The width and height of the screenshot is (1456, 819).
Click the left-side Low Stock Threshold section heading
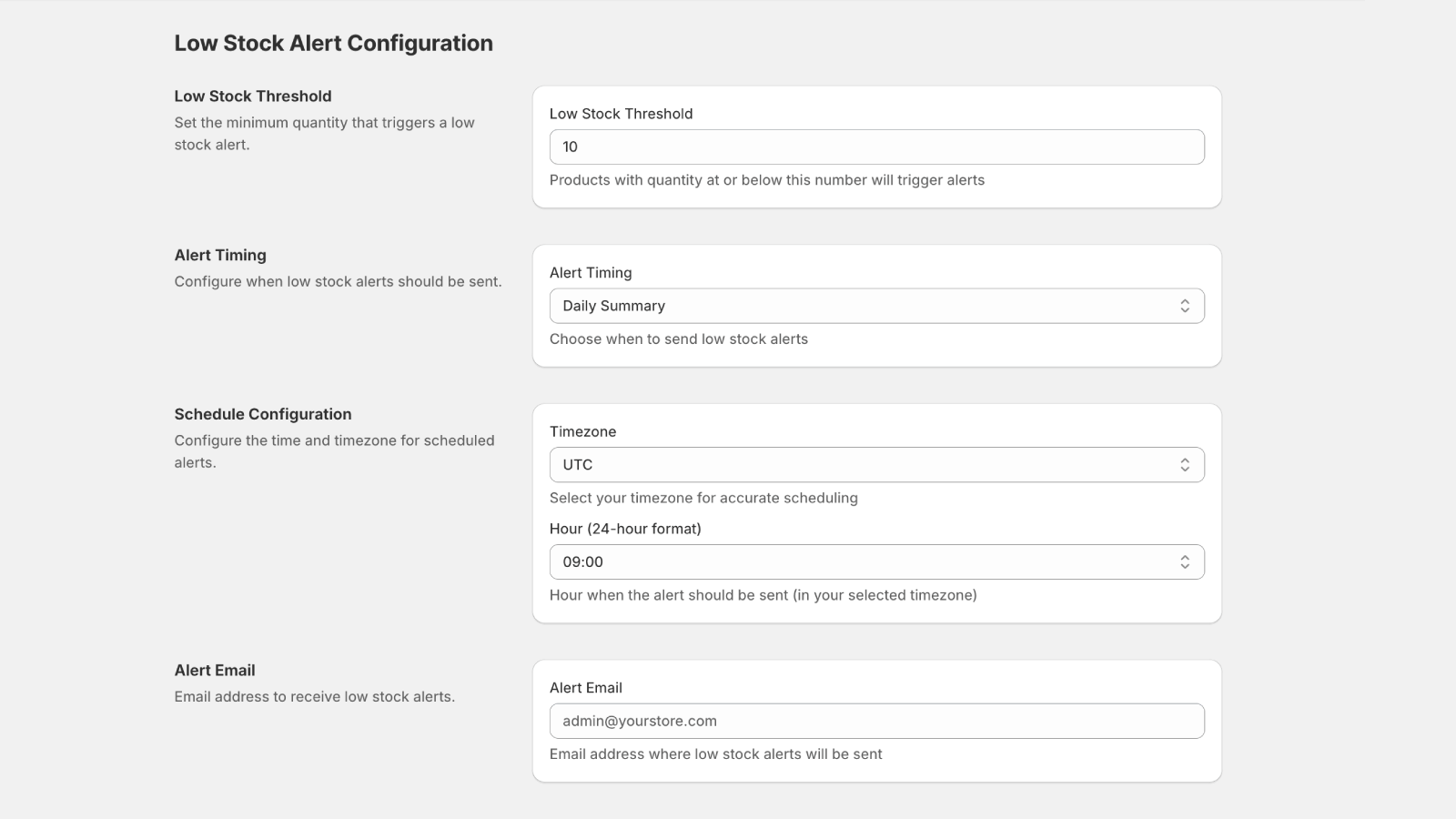click(x=252, y=96)
